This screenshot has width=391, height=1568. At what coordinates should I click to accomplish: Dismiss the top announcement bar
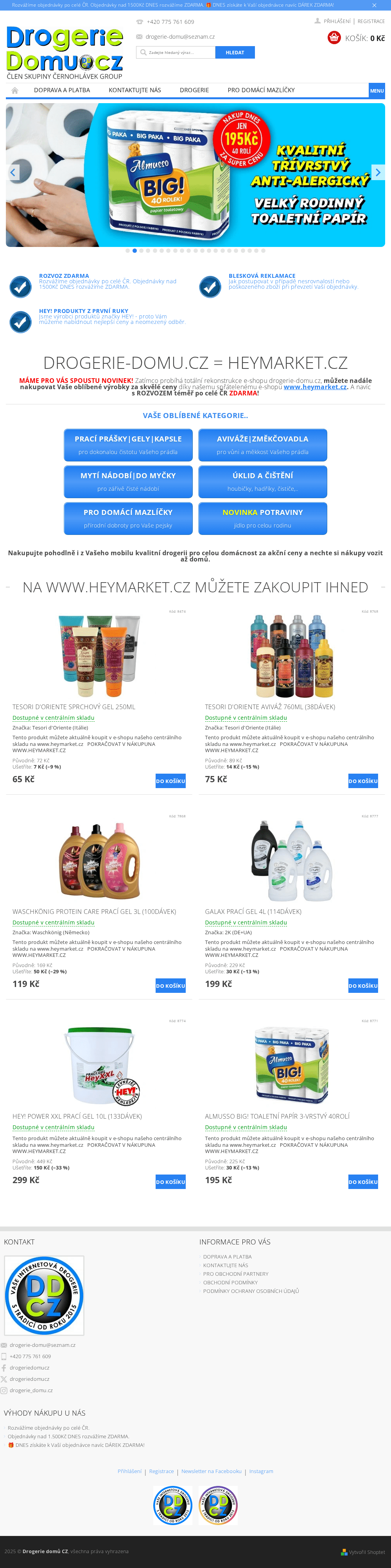click(375, 5)
